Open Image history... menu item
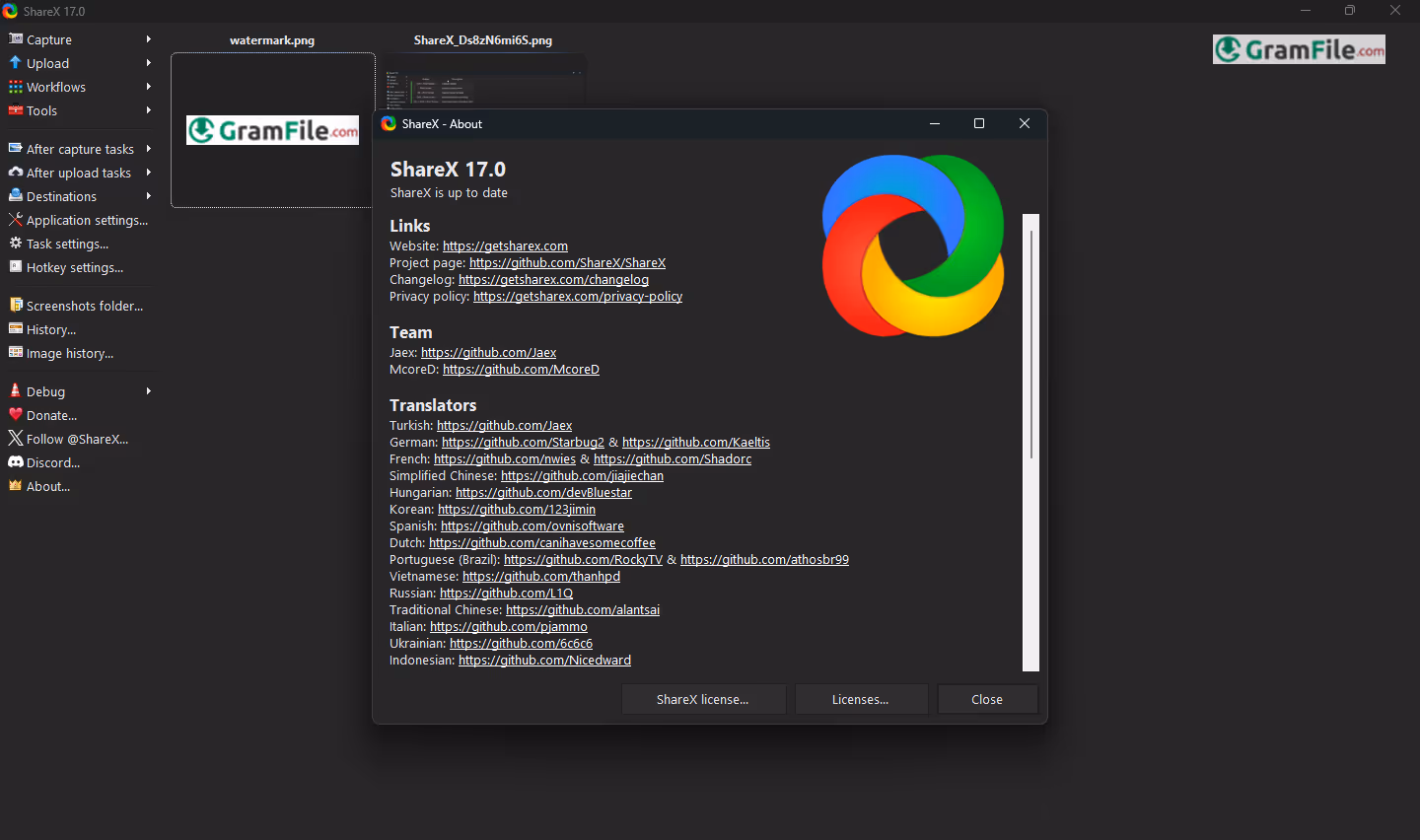This screenshot has height=840, width=1420. [x=79, y=353]
